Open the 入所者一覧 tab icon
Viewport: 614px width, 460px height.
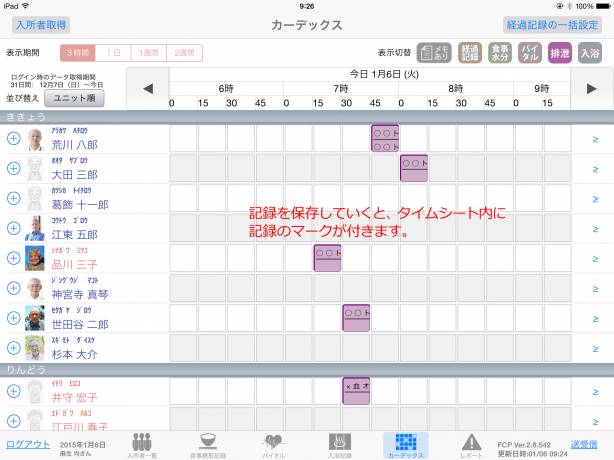pyautogui.click(x=142, y=445)
